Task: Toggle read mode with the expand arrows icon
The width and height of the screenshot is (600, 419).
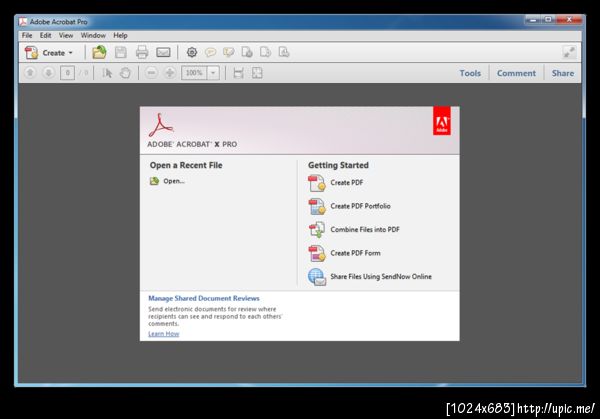Action: 569,52
